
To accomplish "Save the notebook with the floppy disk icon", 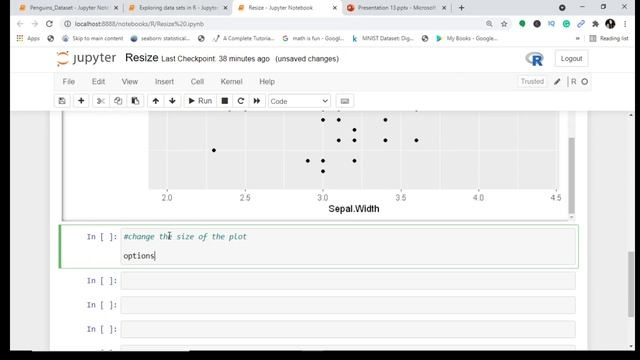I will click(62, 101).
